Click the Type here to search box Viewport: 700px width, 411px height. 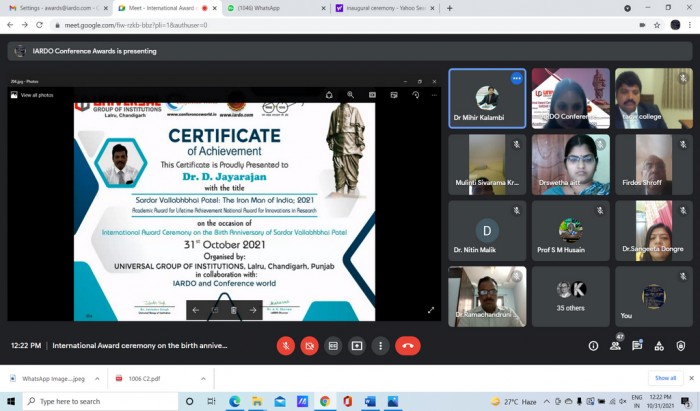point(100,401)
